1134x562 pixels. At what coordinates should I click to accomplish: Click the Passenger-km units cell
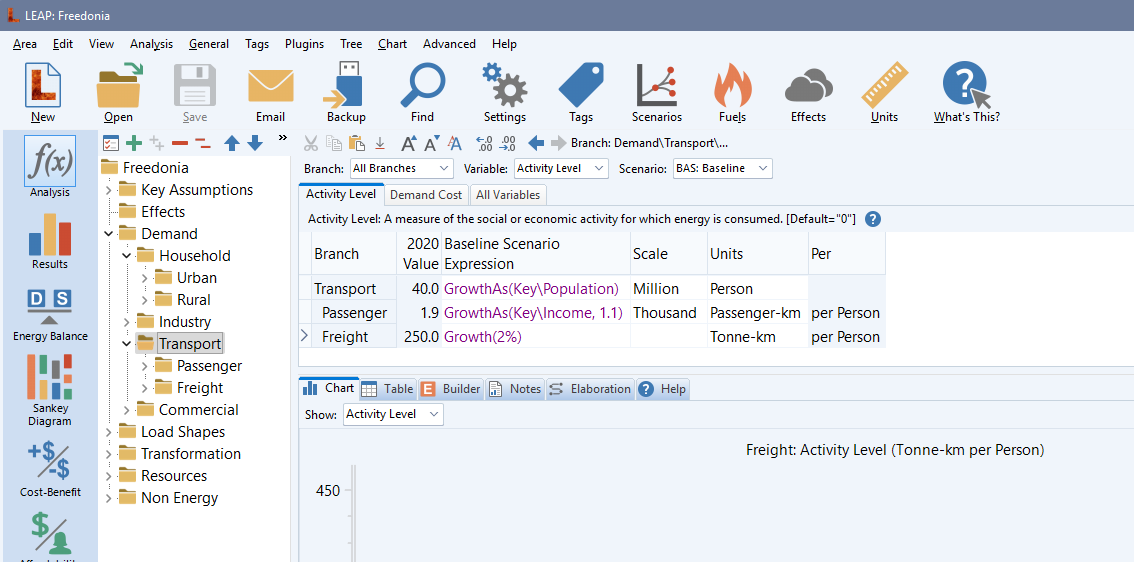click(758, 313)
